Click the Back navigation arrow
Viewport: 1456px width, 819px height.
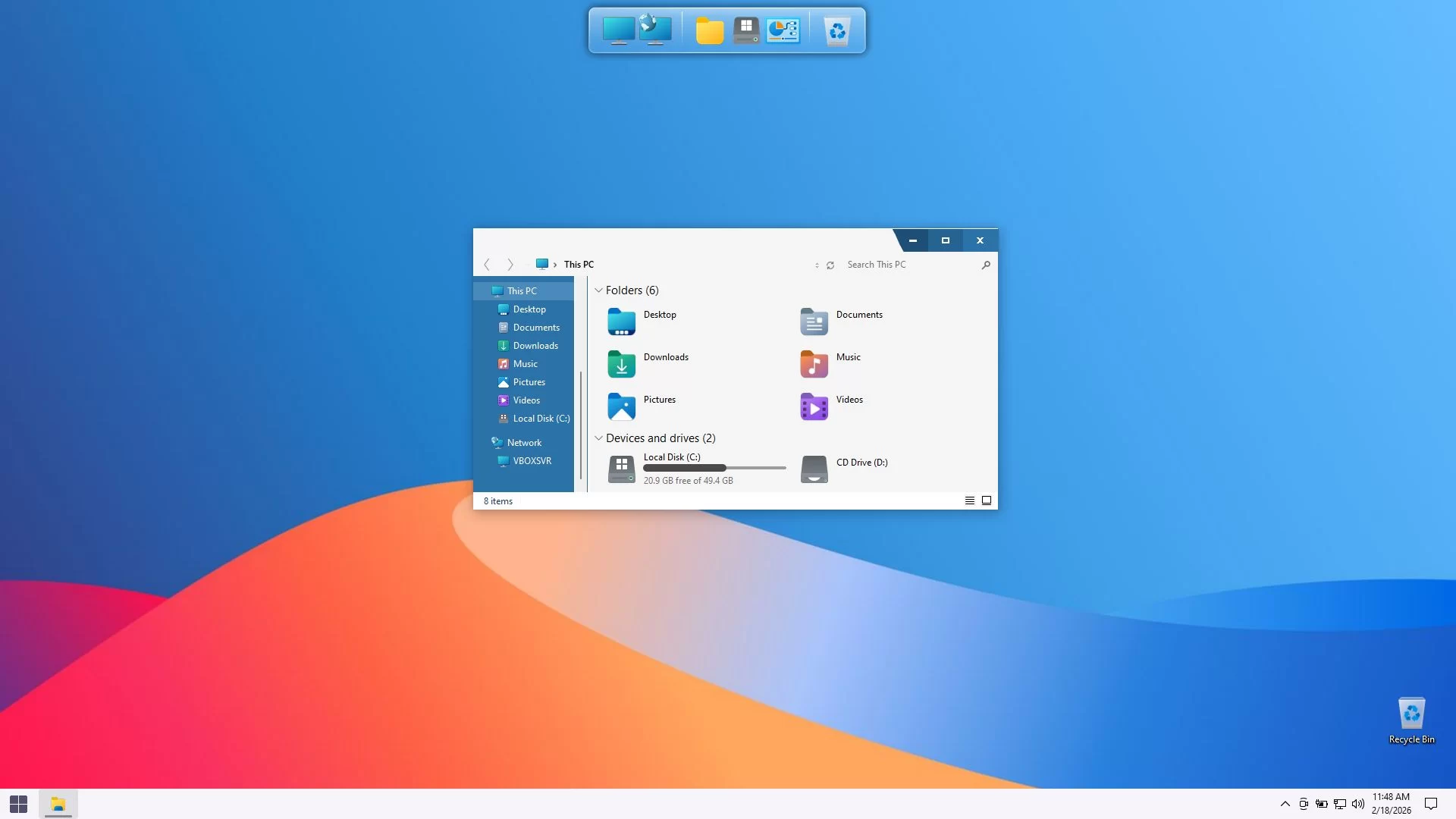point(487,265)
